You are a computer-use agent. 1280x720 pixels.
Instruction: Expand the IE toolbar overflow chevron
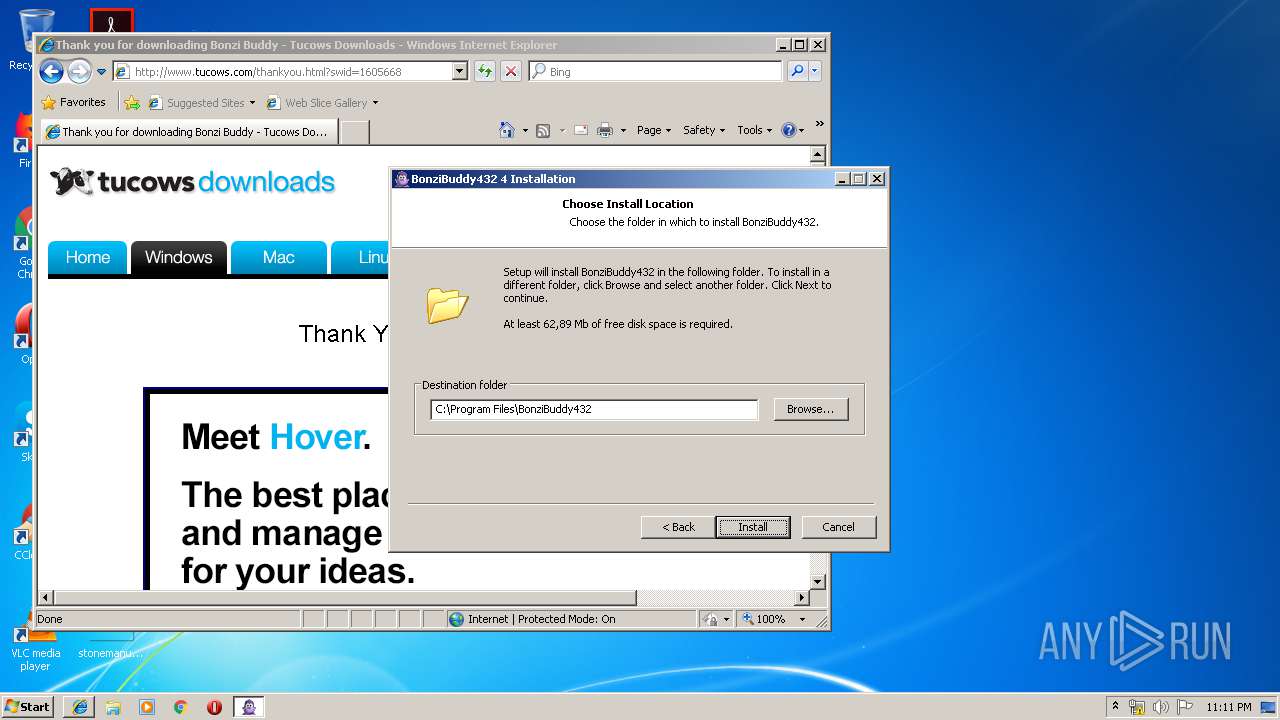pyautogui.click(x=819, y=124)
